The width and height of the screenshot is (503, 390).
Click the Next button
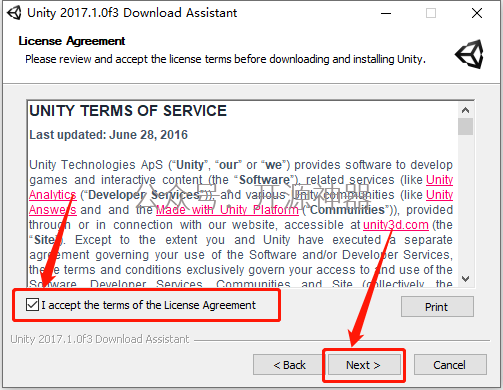click(x=364, y=365)
